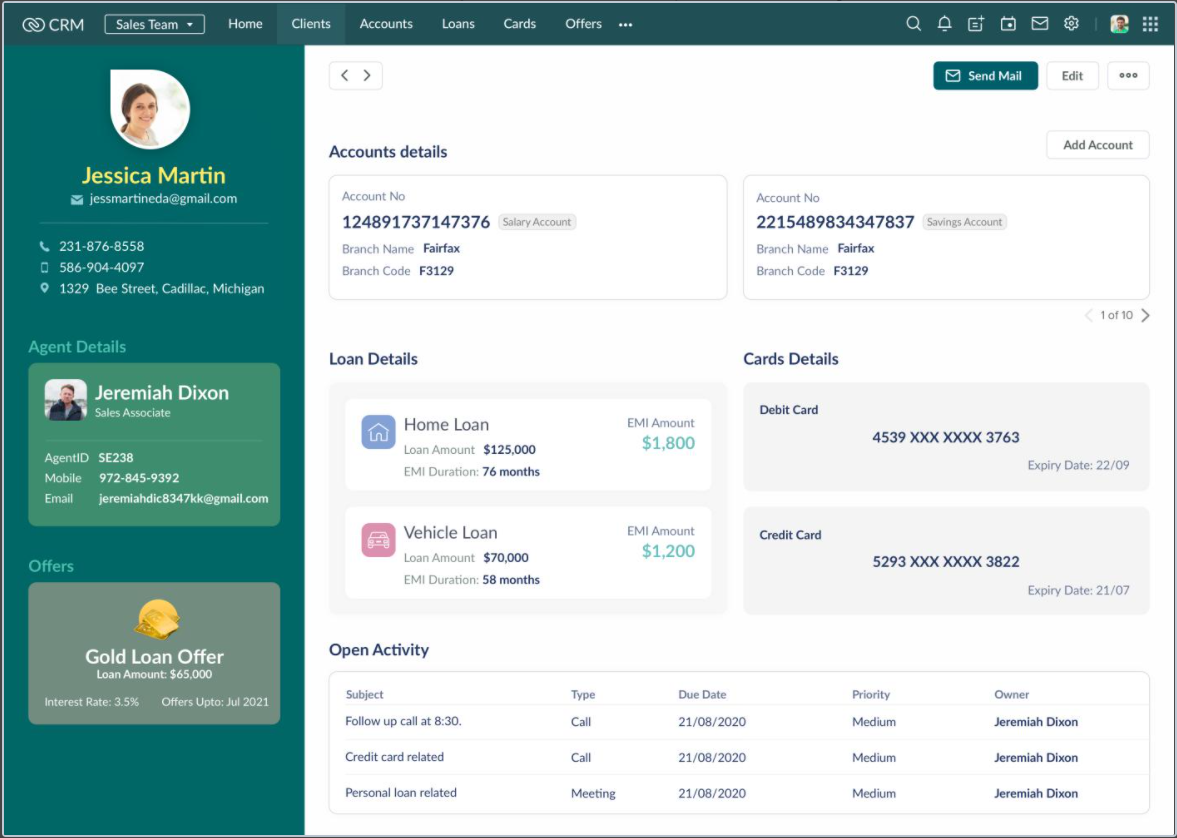
Task: Click the Send Mail button
Action: [x=985, y=76]
